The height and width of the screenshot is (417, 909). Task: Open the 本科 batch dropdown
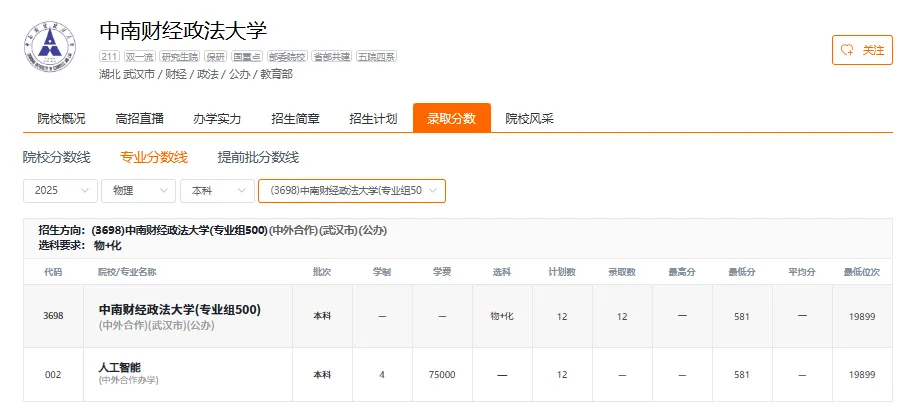click(x=217, y=191)
